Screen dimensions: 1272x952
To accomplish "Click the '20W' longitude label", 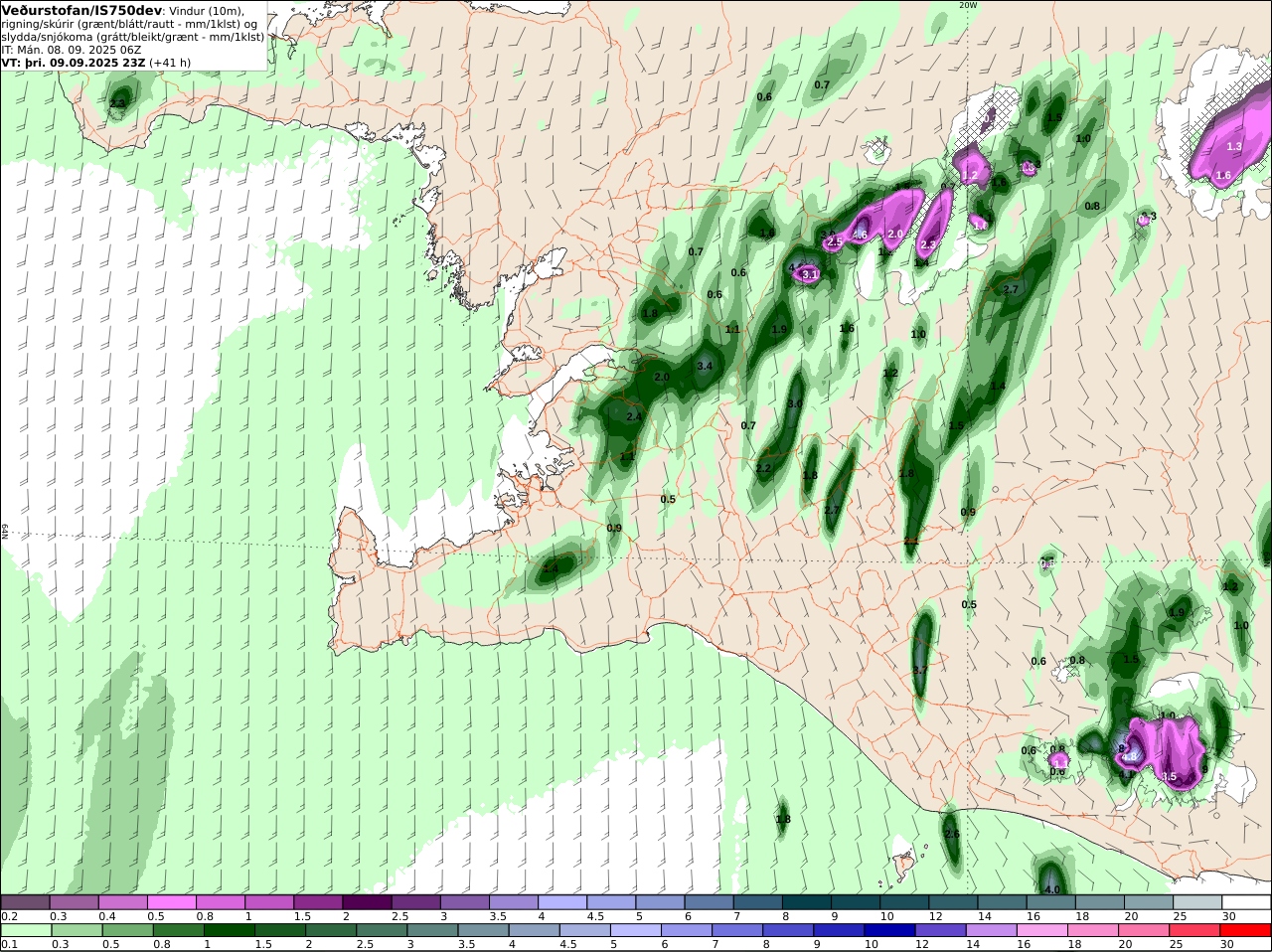I will (x=968, y=5).
